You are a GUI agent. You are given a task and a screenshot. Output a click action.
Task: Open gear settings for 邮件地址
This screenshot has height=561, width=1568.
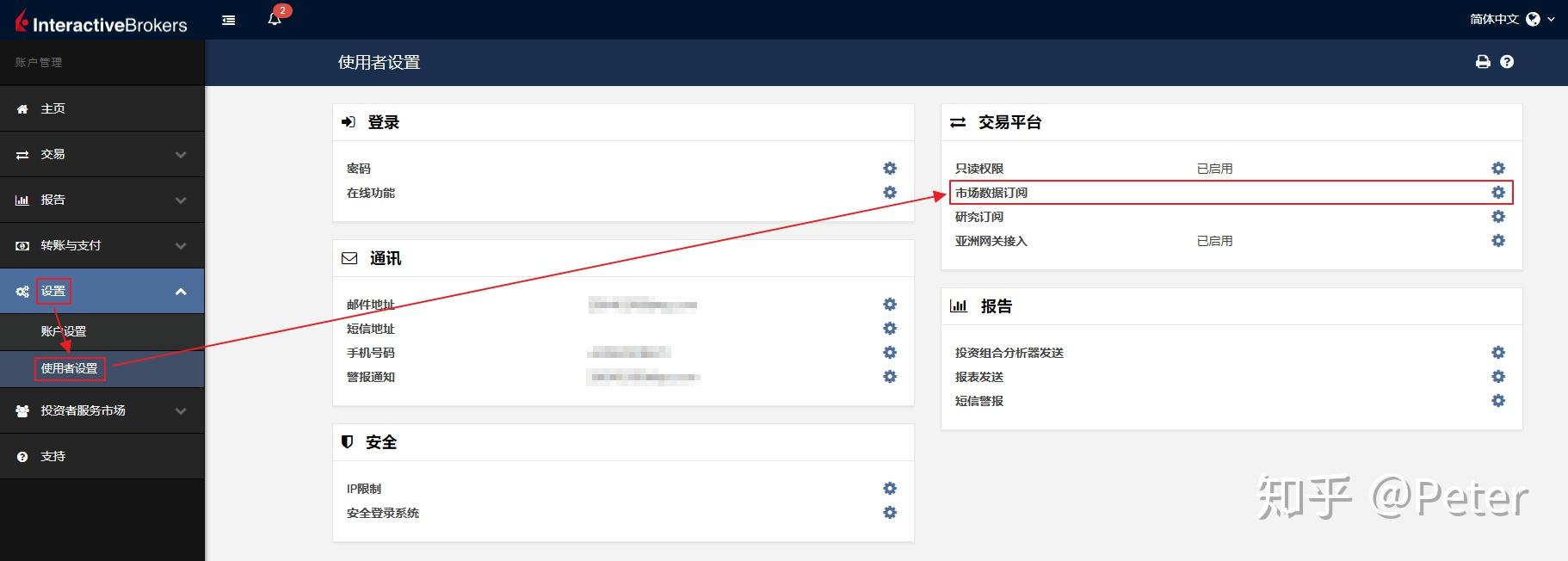point(890,305)
